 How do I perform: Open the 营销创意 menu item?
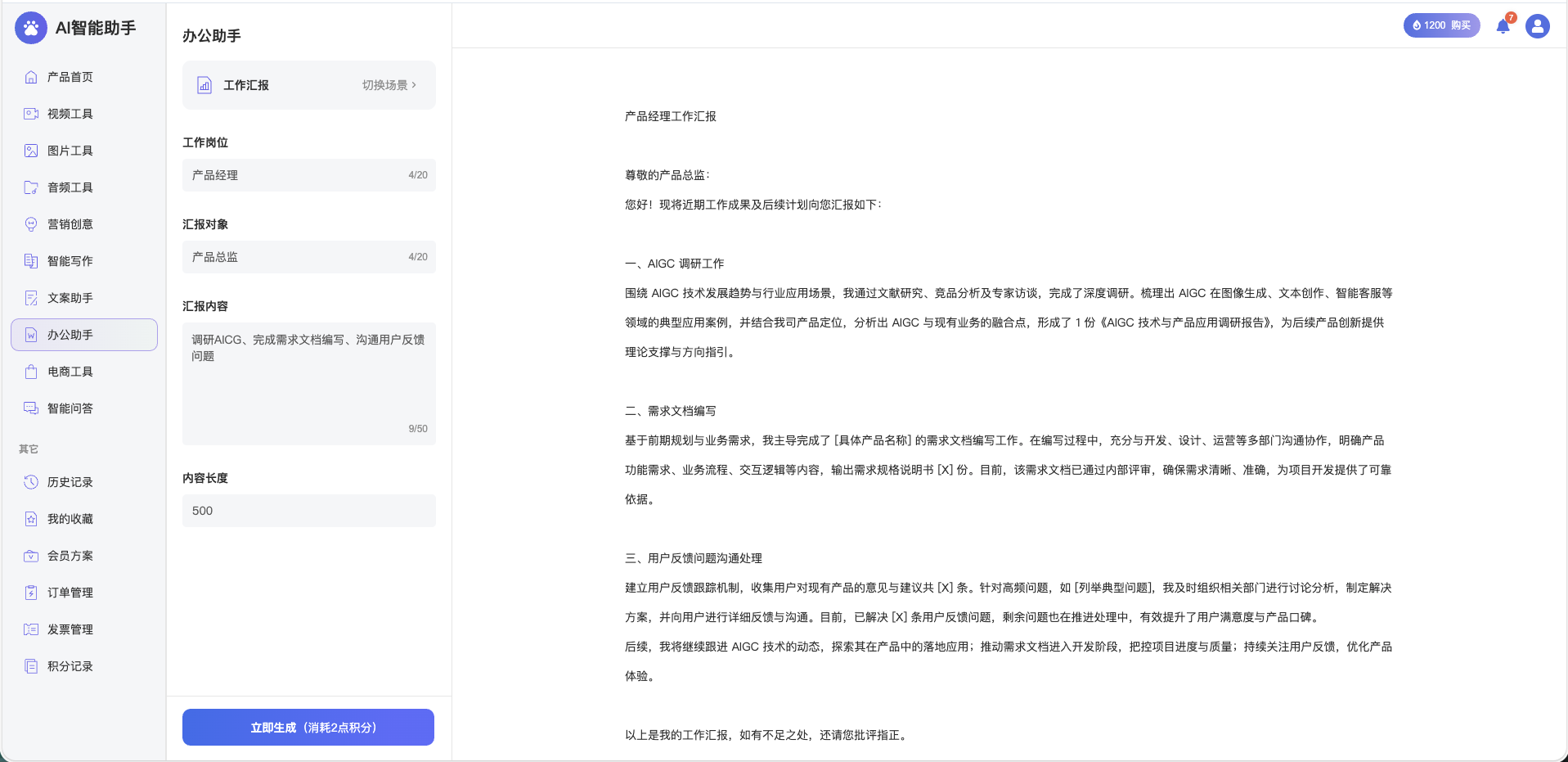(70, 224)
